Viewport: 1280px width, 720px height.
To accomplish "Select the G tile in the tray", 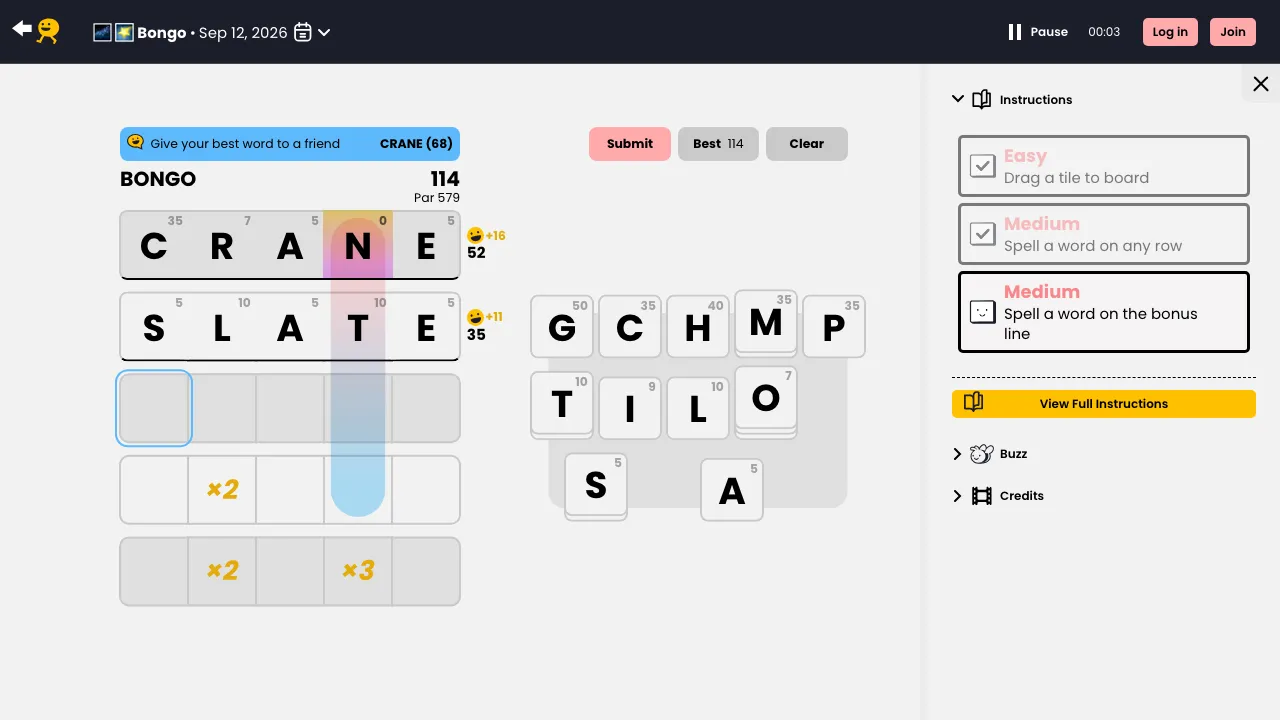I will click(562, 326).
